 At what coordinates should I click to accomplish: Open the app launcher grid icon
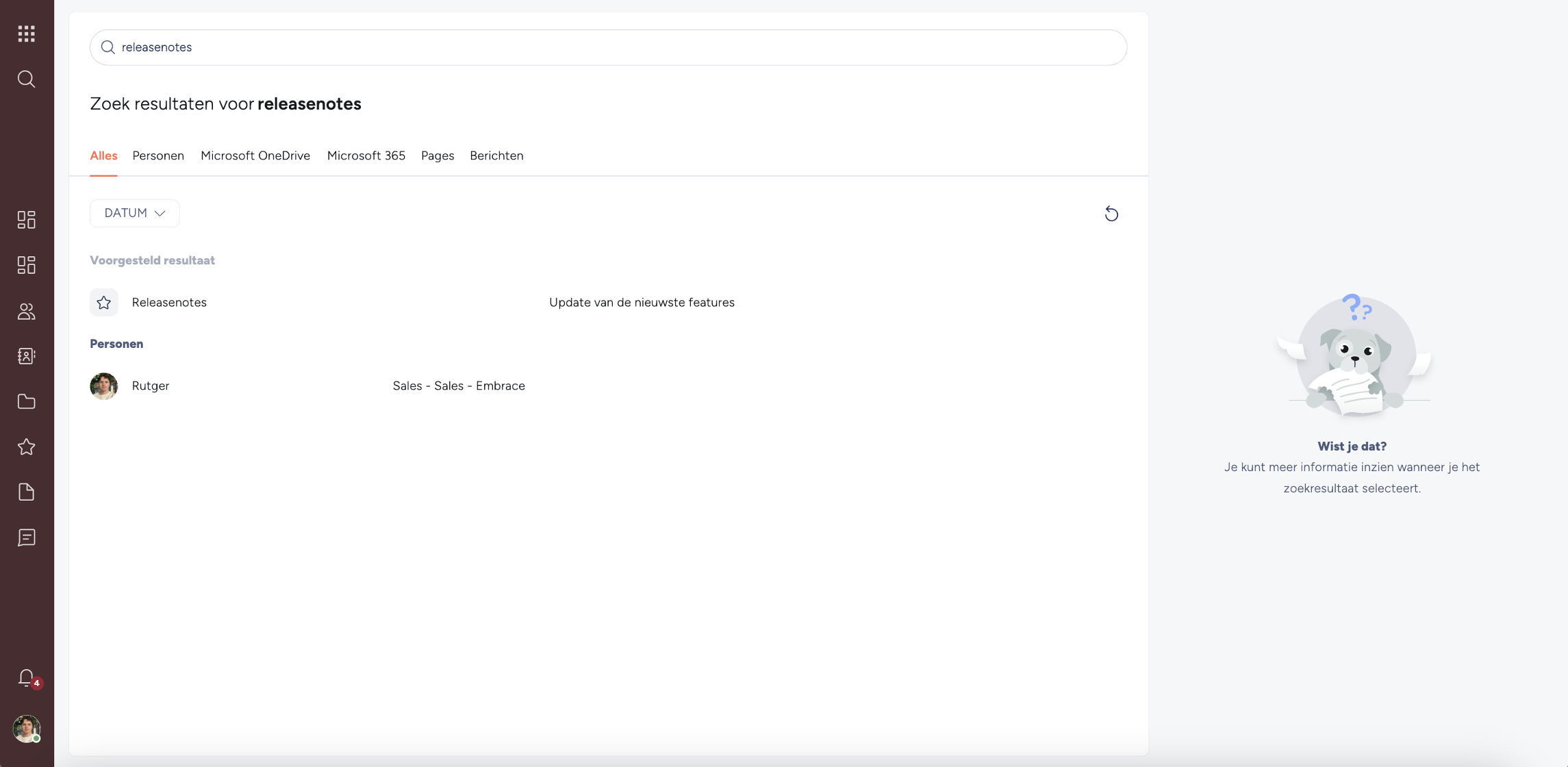tap(26, 34)
